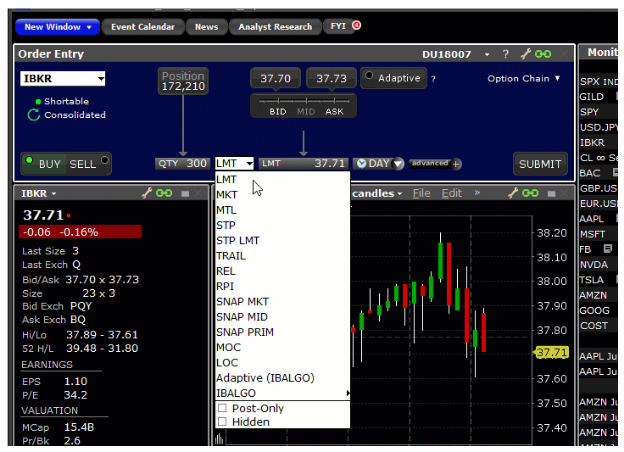Open Order Entry wrench settings icon
Screen dimensions: 624x452
(x=526, y=54)
